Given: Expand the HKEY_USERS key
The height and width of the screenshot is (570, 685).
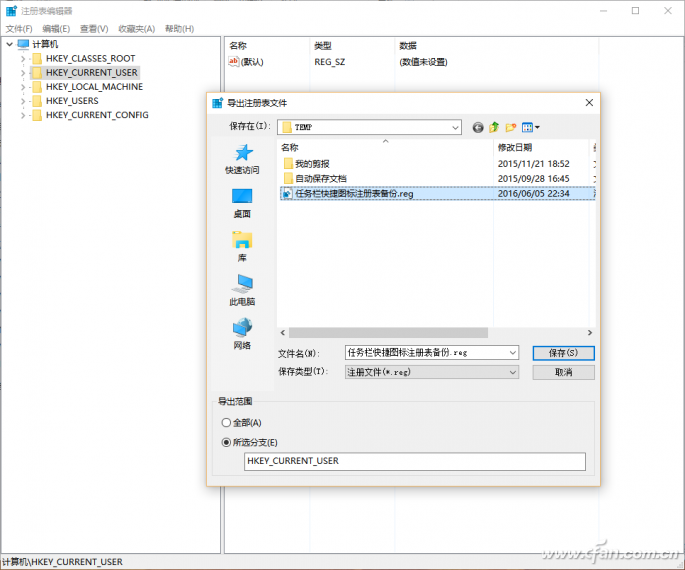Looking at the screenshot, I should pos(23,101).
